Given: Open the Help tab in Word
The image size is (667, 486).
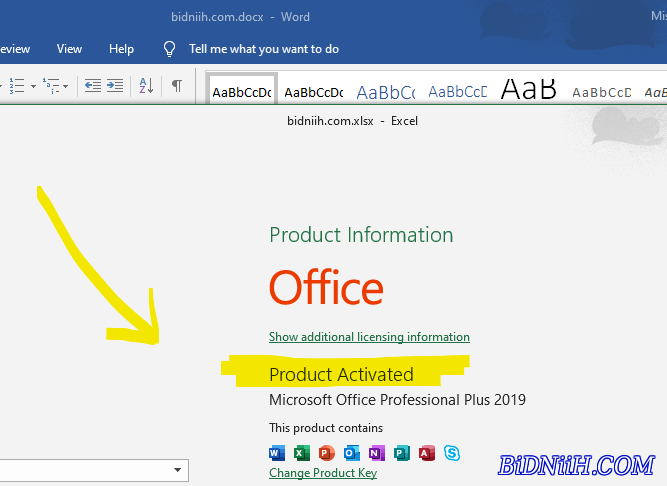Looking at the screenshot, I should (121, 49).
